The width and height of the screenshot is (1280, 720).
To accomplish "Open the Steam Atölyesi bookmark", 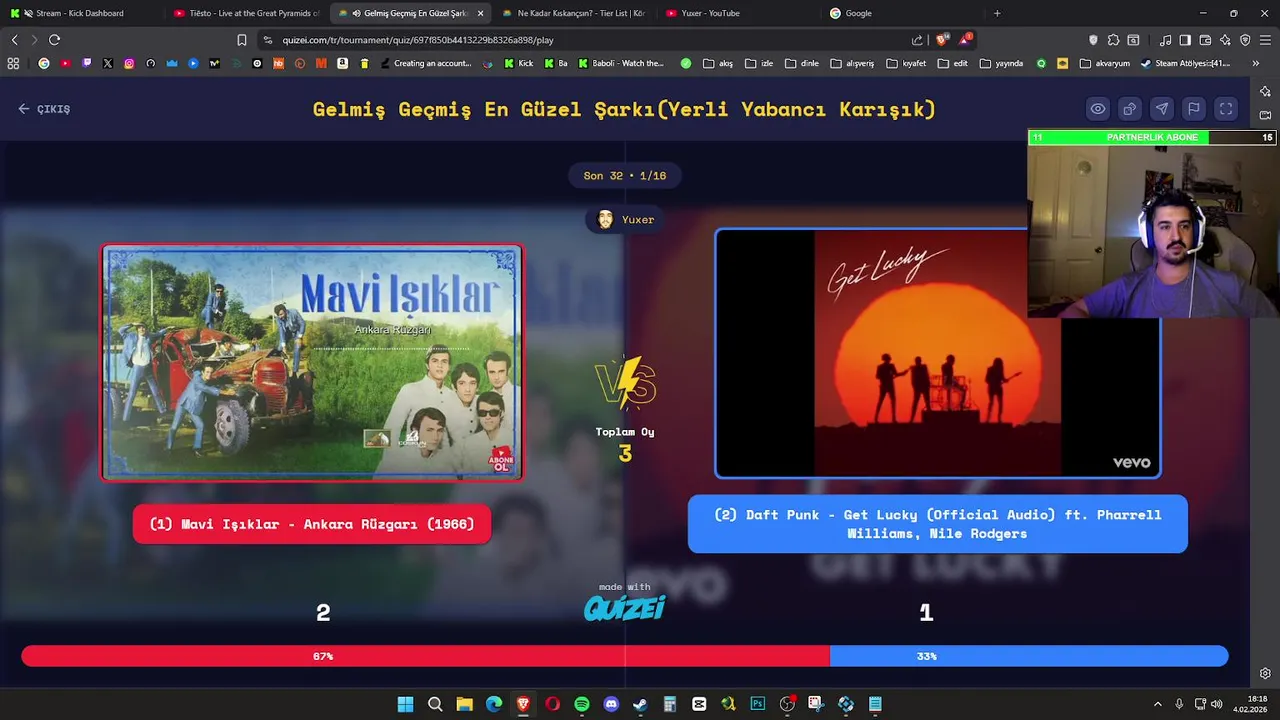I will pyautogui.click(x=1185, y=63).
